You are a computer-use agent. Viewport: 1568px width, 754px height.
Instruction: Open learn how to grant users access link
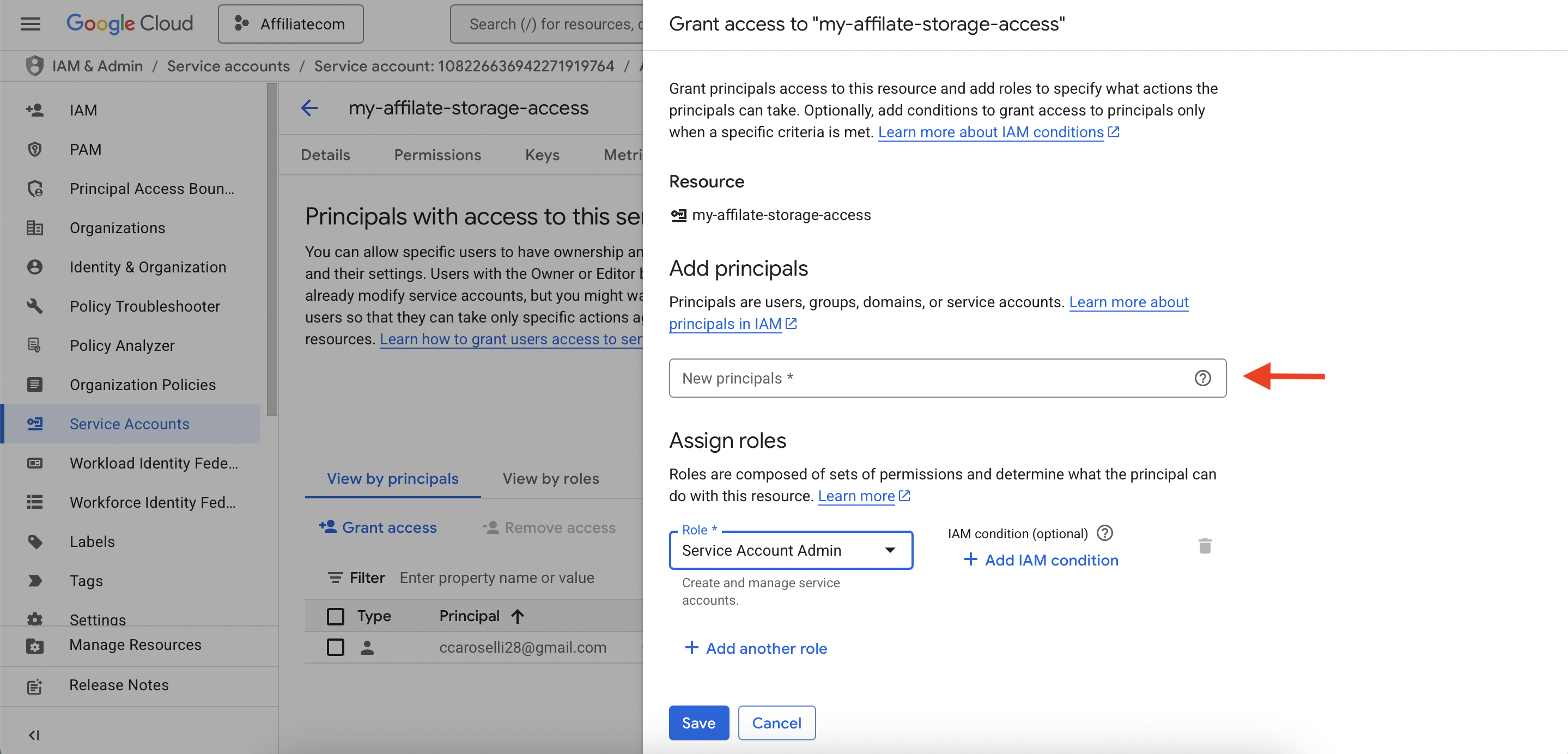[x=510, y=339]
